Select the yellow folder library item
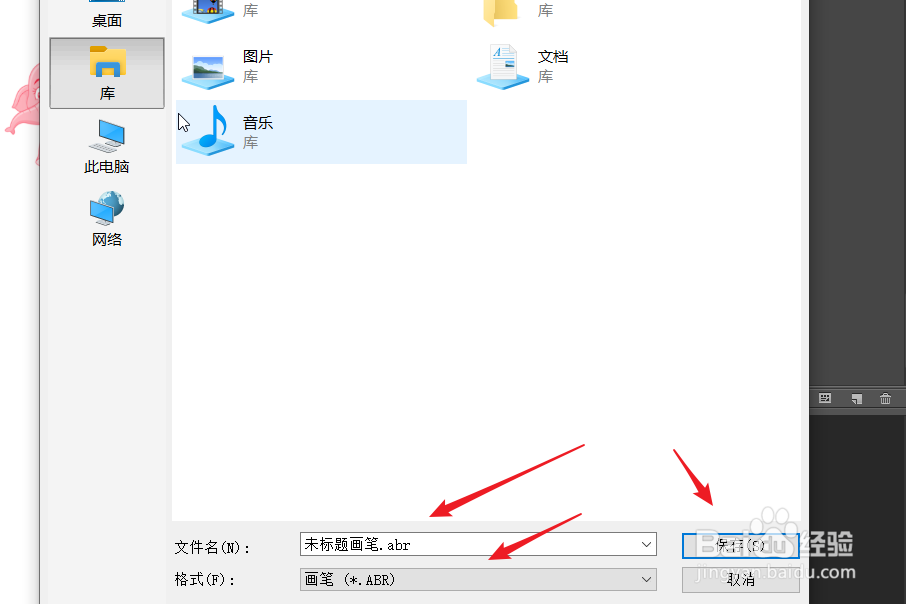 click(615, 12)
